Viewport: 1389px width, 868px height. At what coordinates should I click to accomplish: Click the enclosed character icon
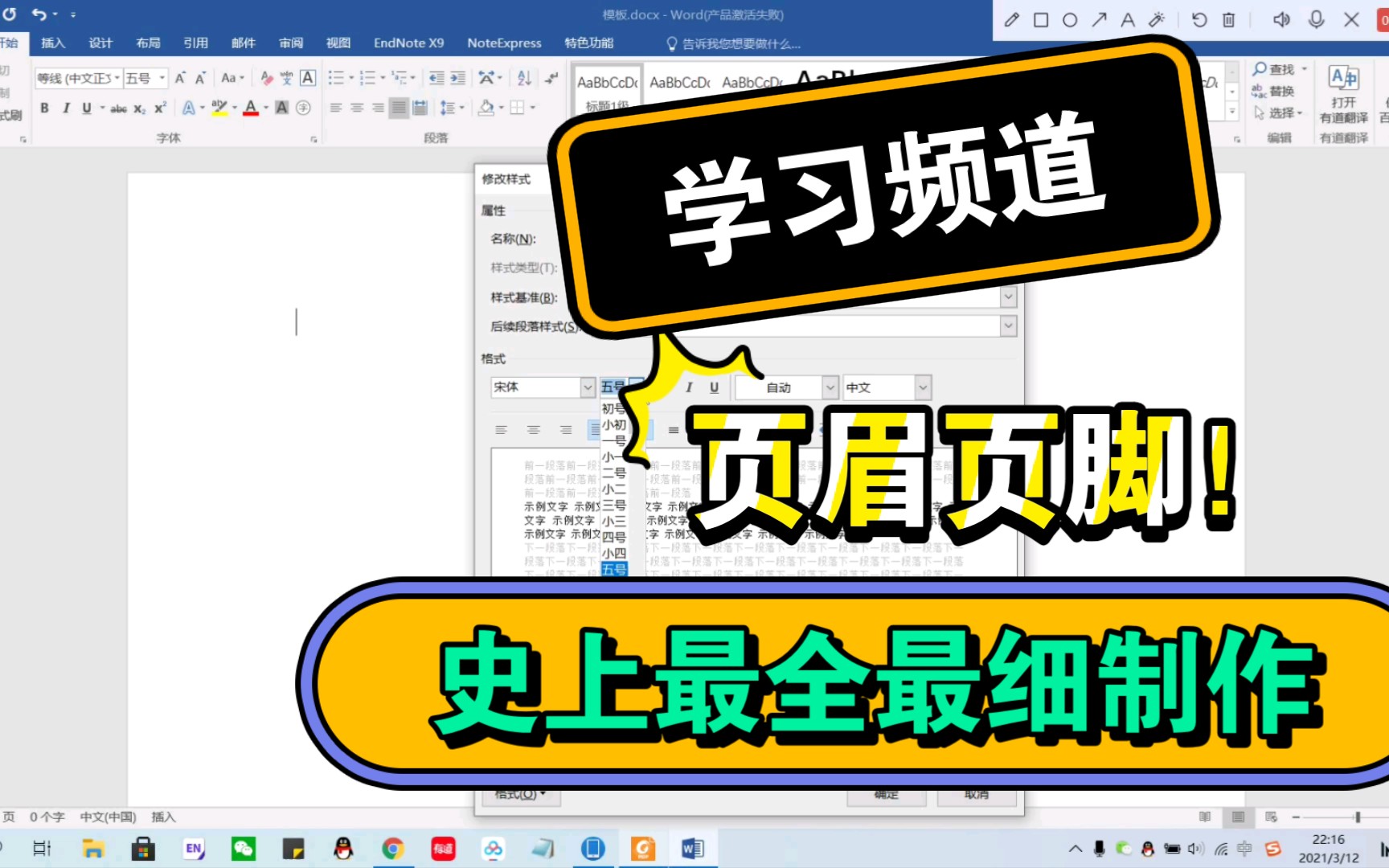click(x=303, y=108)
